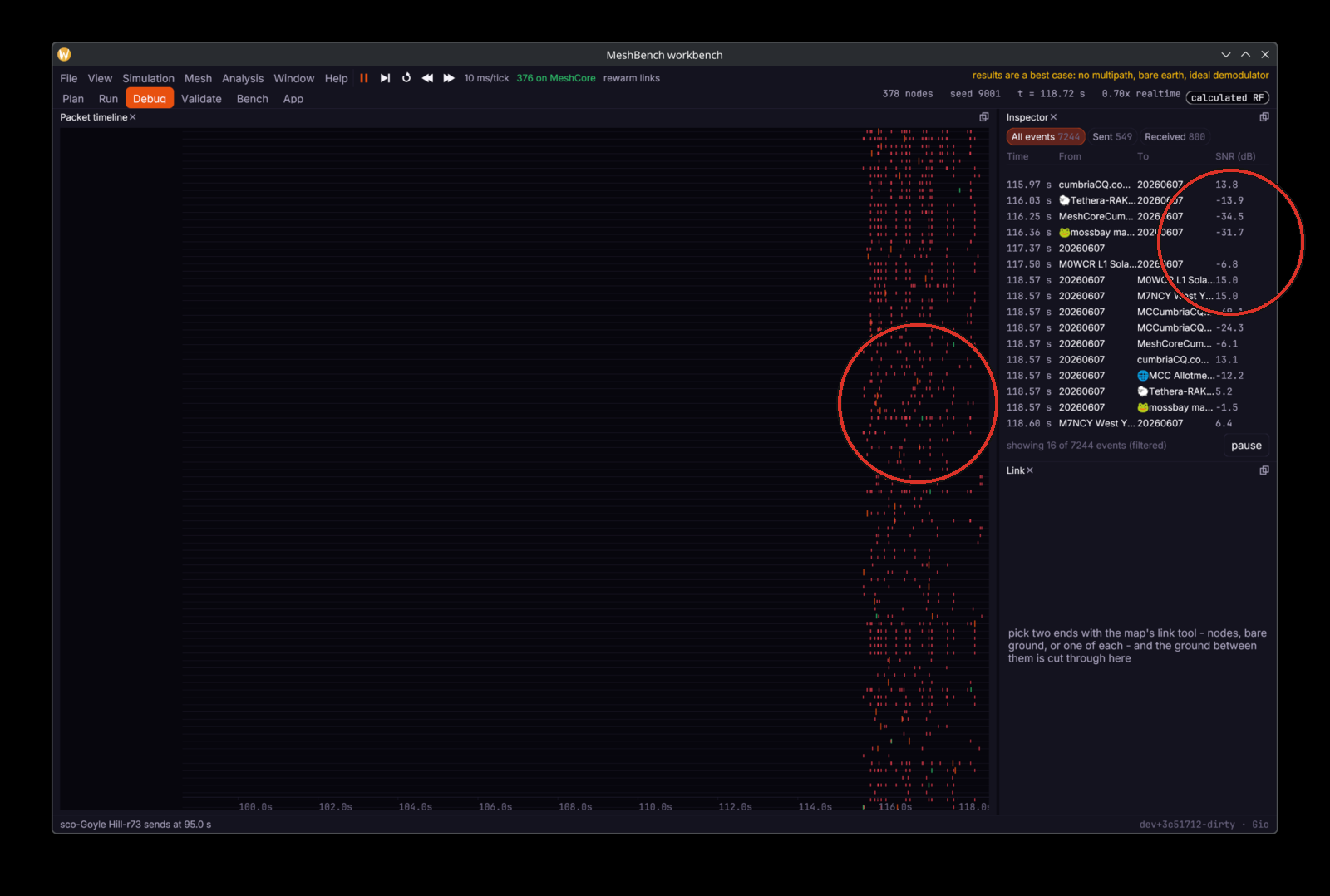Close the Link tab

(x=1030, y=470)
